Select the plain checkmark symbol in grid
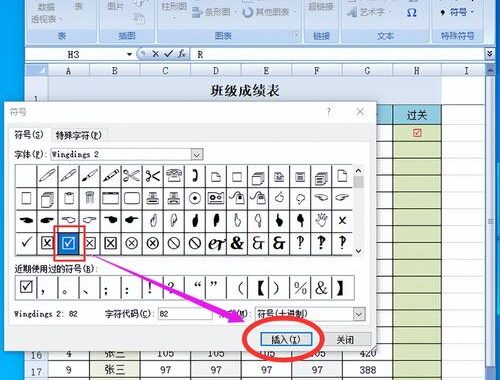 tap(26, 243)
